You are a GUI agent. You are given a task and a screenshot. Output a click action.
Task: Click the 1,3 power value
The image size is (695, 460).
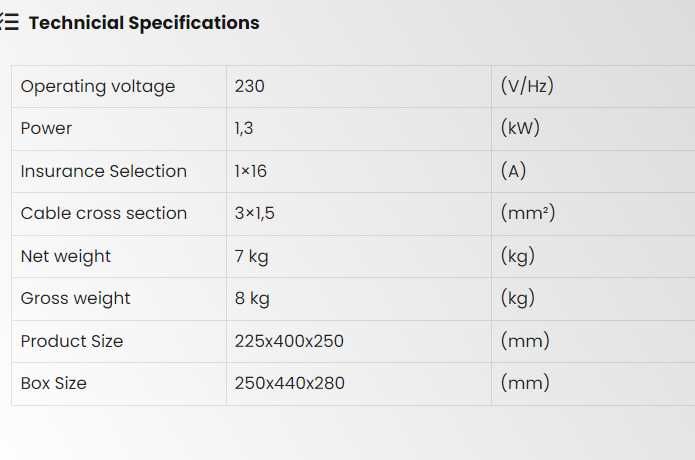click(x=245, y=128)
